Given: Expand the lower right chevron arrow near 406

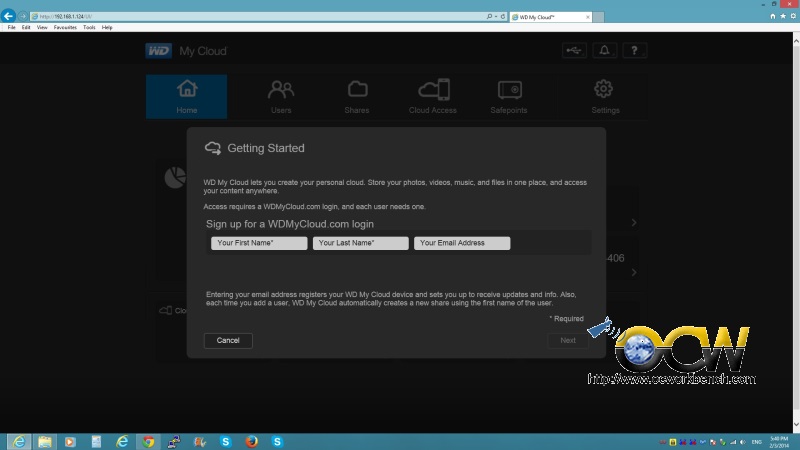Looking at the screenshot, I should point(634,272).
